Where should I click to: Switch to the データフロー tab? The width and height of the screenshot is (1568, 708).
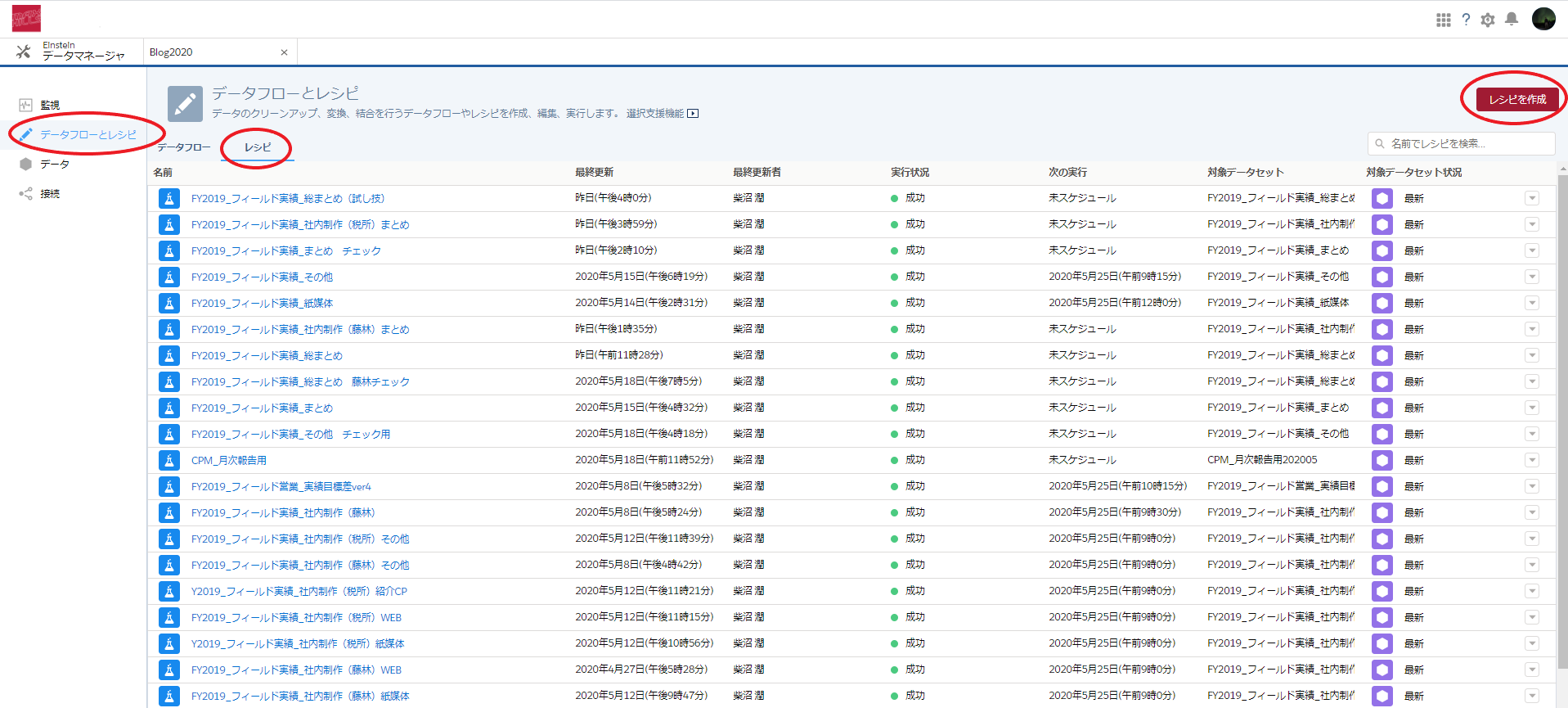[184, 147]
